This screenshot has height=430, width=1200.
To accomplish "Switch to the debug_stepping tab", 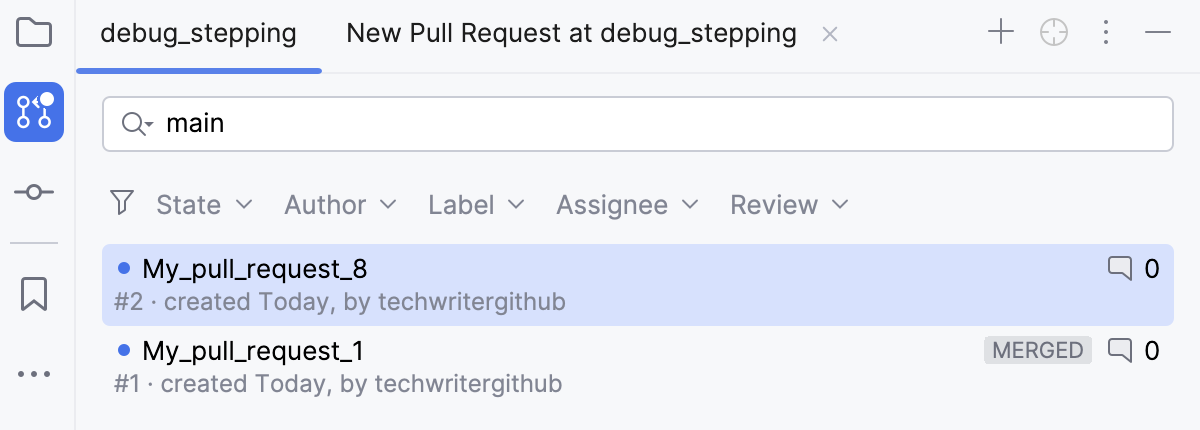I will 199,34.
